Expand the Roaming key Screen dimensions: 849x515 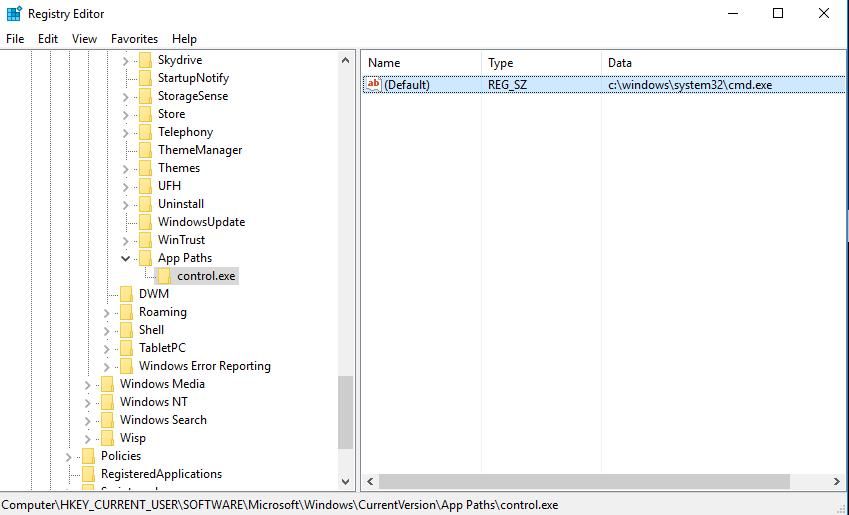[107, 313]
